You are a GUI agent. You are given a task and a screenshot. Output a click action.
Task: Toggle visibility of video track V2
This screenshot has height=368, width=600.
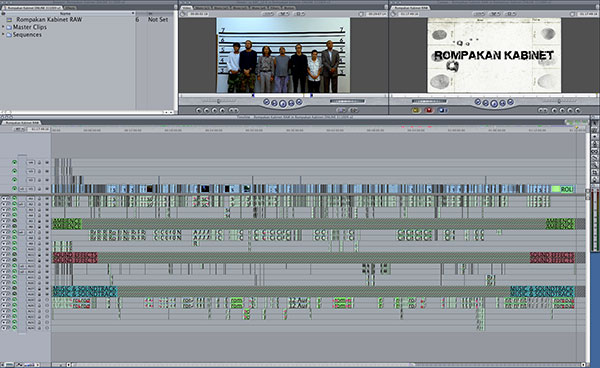click(x=15, y=180)
